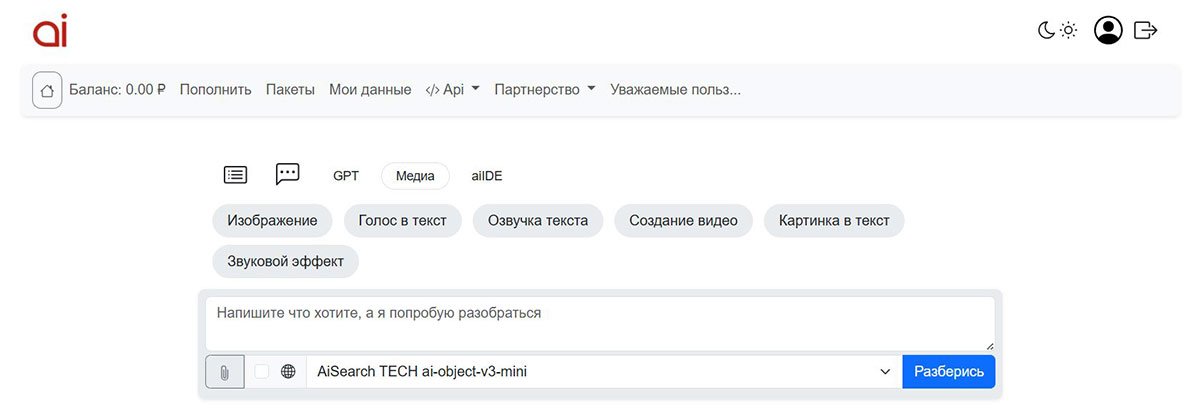Select the Картинка в текст chip
Viewport: 1200px width, 410px height.
(834, 221)
